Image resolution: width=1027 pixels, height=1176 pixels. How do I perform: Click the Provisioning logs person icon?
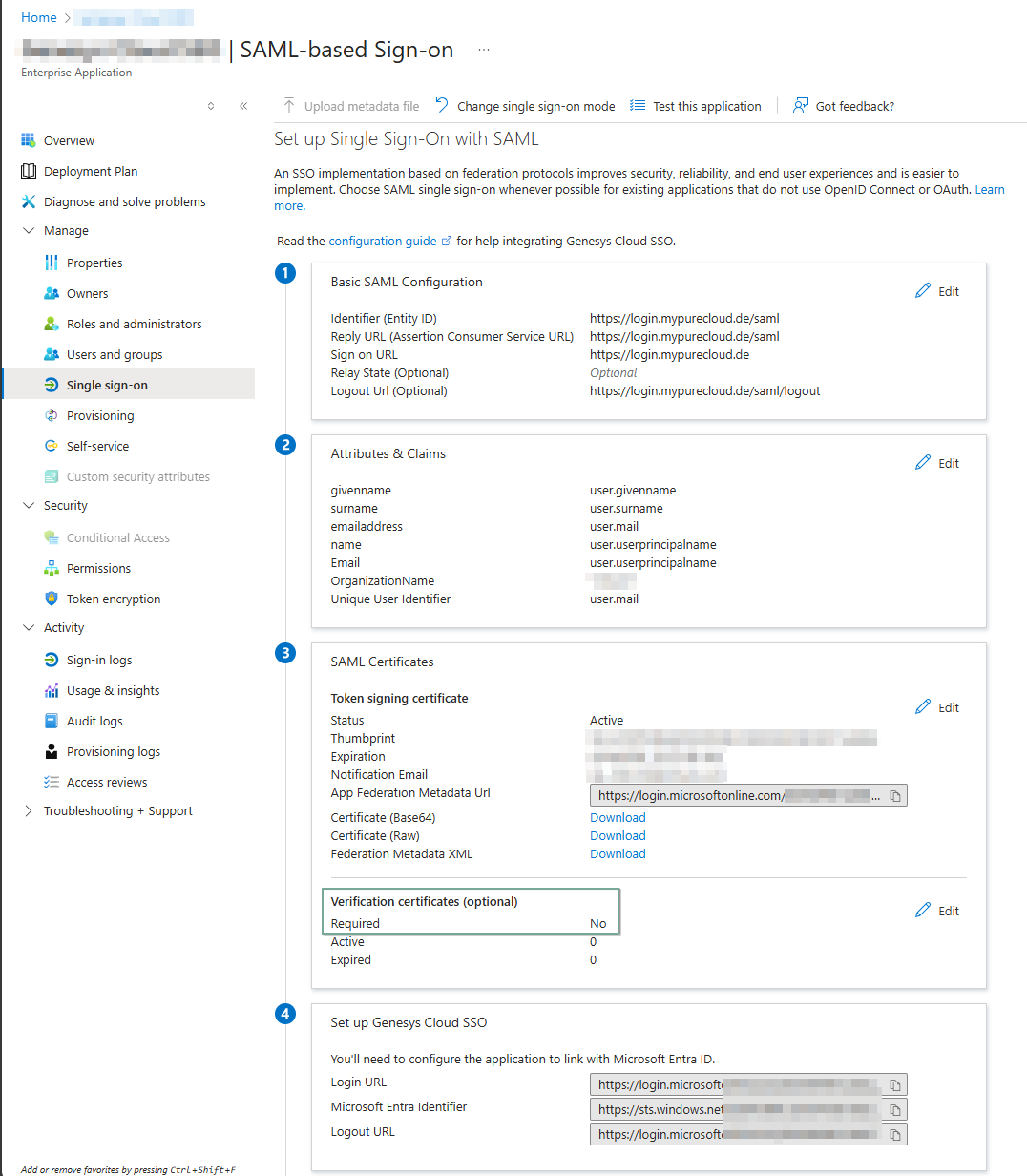point(52,751)
